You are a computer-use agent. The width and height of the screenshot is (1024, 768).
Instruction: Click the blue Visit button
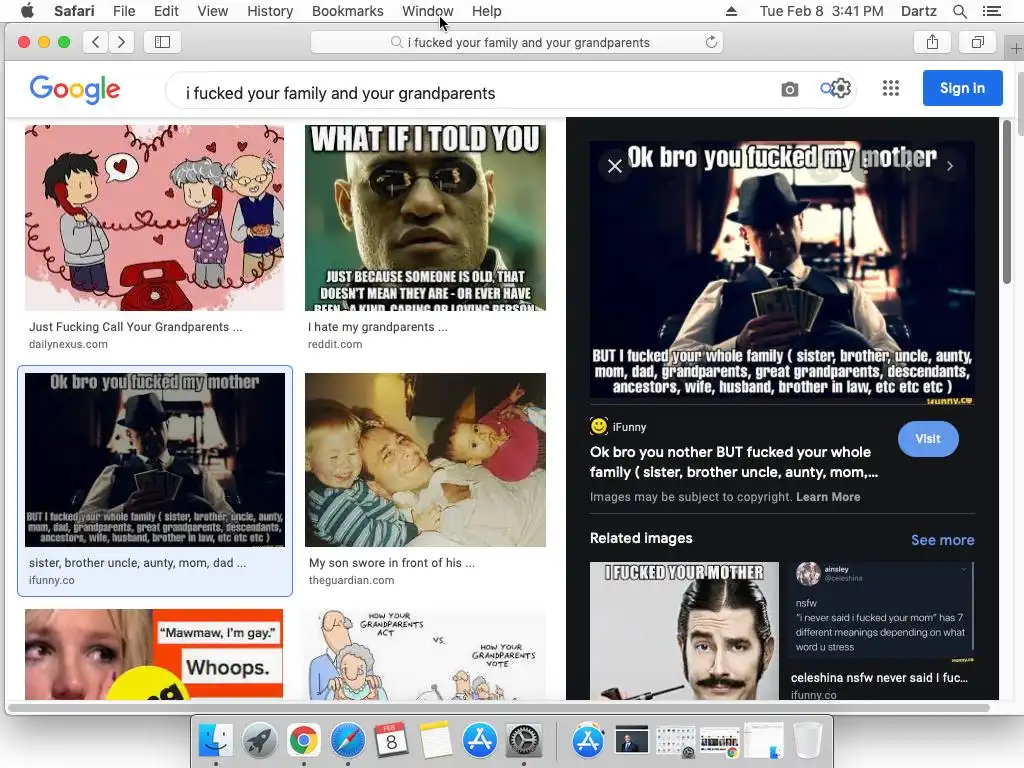point(928,439)
